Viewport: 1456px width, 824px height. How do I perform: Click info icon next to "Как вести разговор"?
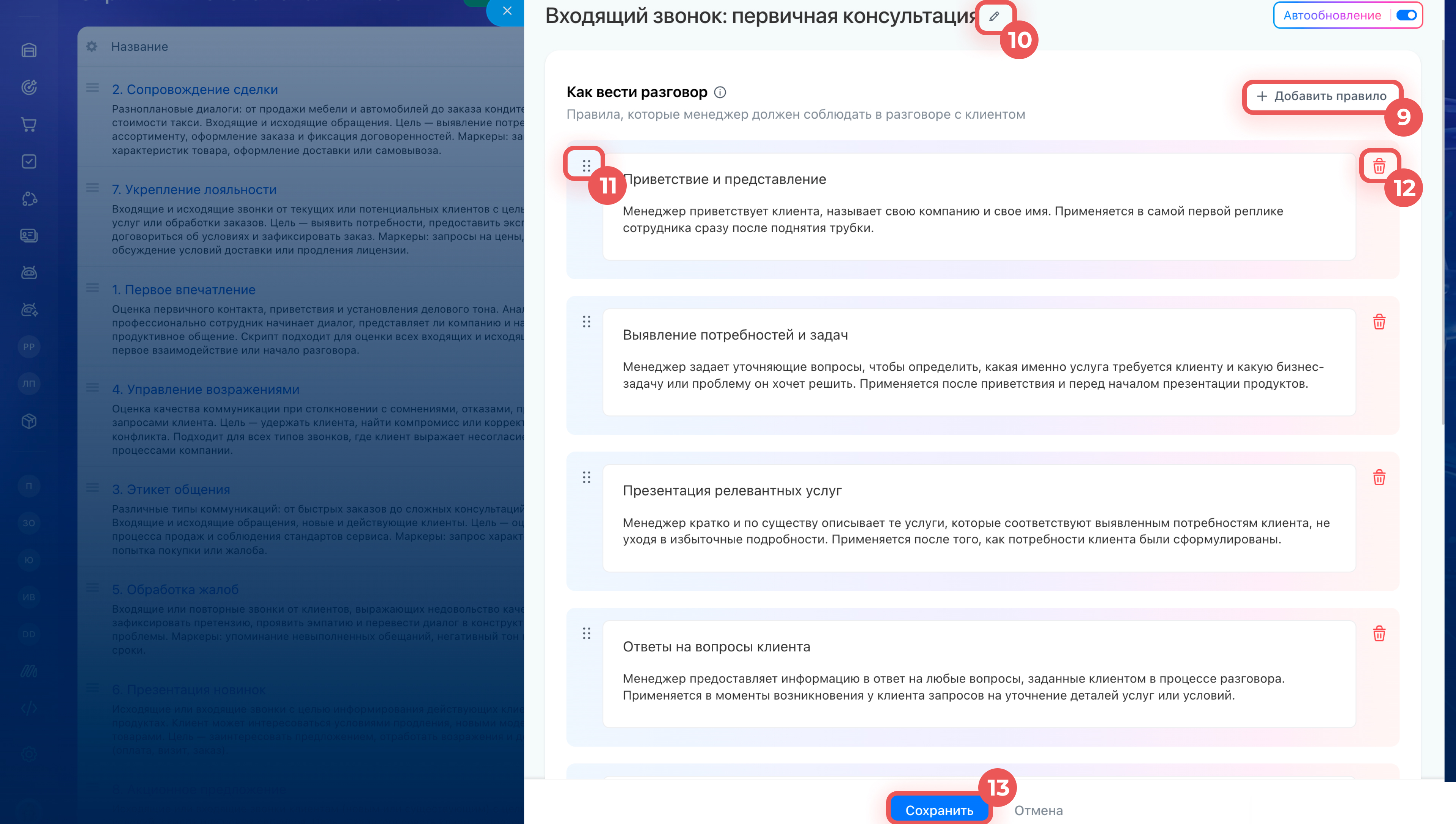coord(720,92)
